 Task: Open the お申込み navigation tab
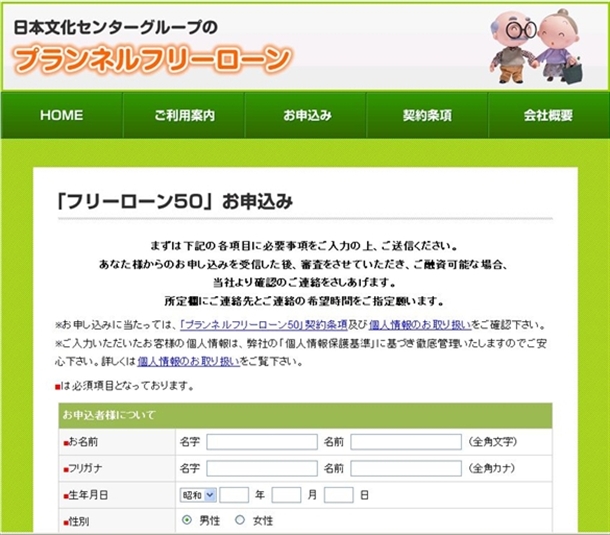click(x=306, y=115)
